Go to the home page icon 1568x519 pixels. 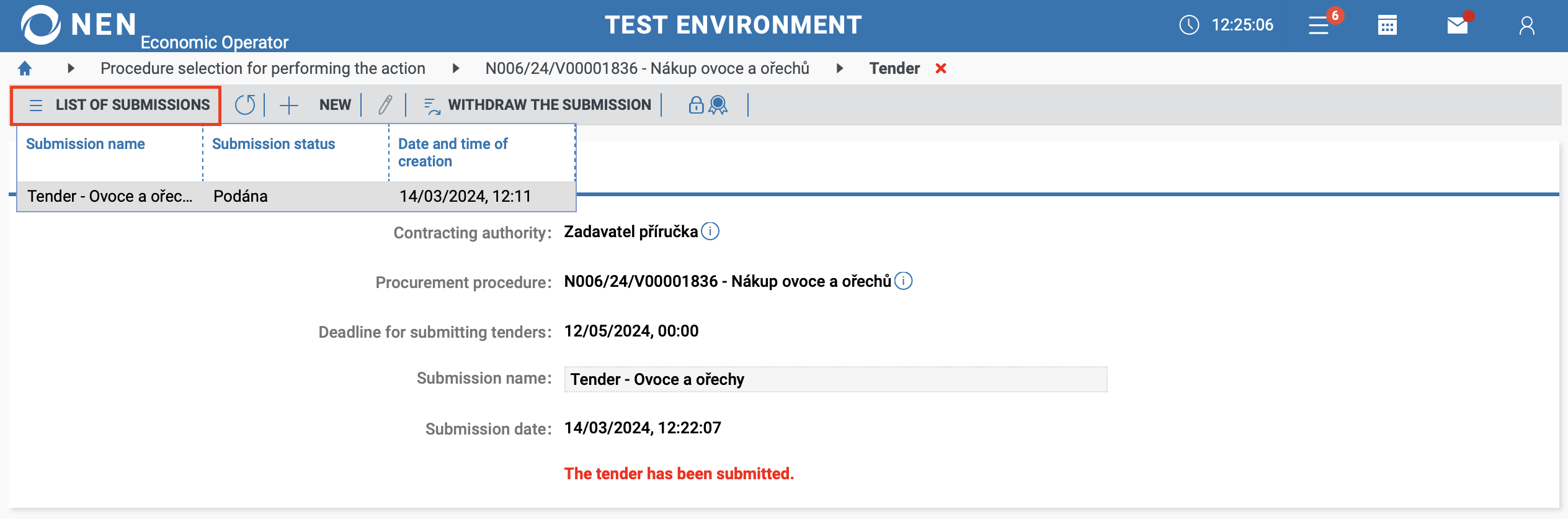(x=25, y=68)
